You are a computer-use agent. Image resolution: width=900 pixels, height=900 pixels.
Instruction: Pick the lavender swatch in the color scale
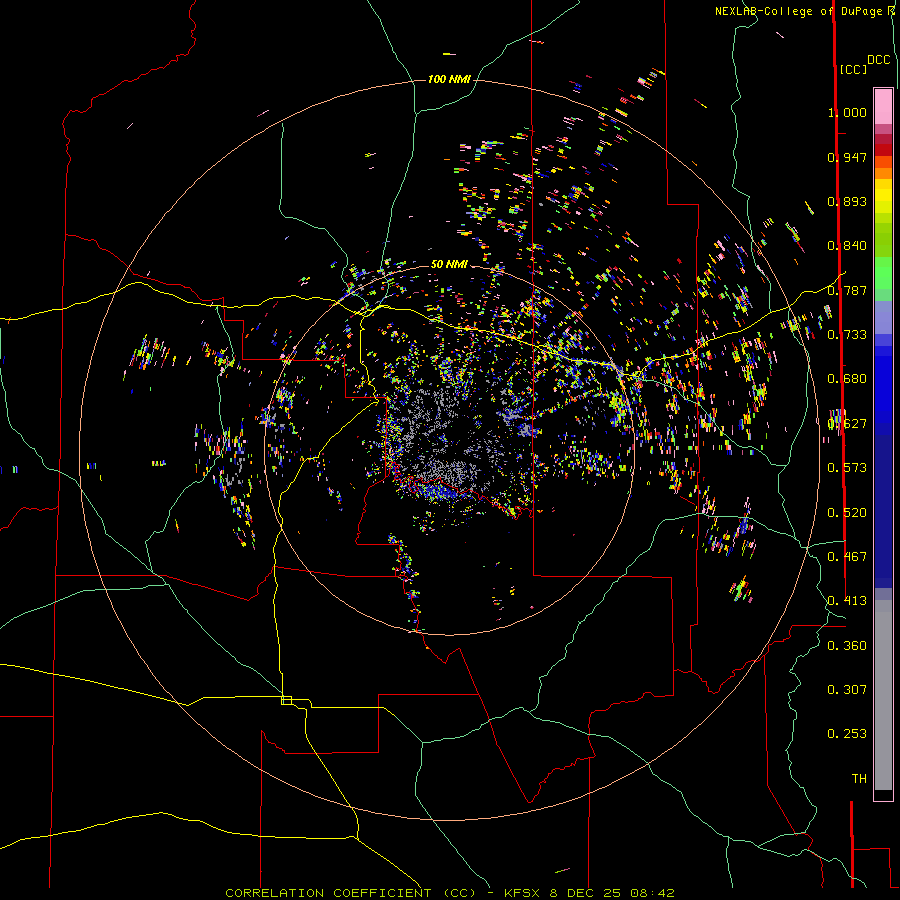883,317
